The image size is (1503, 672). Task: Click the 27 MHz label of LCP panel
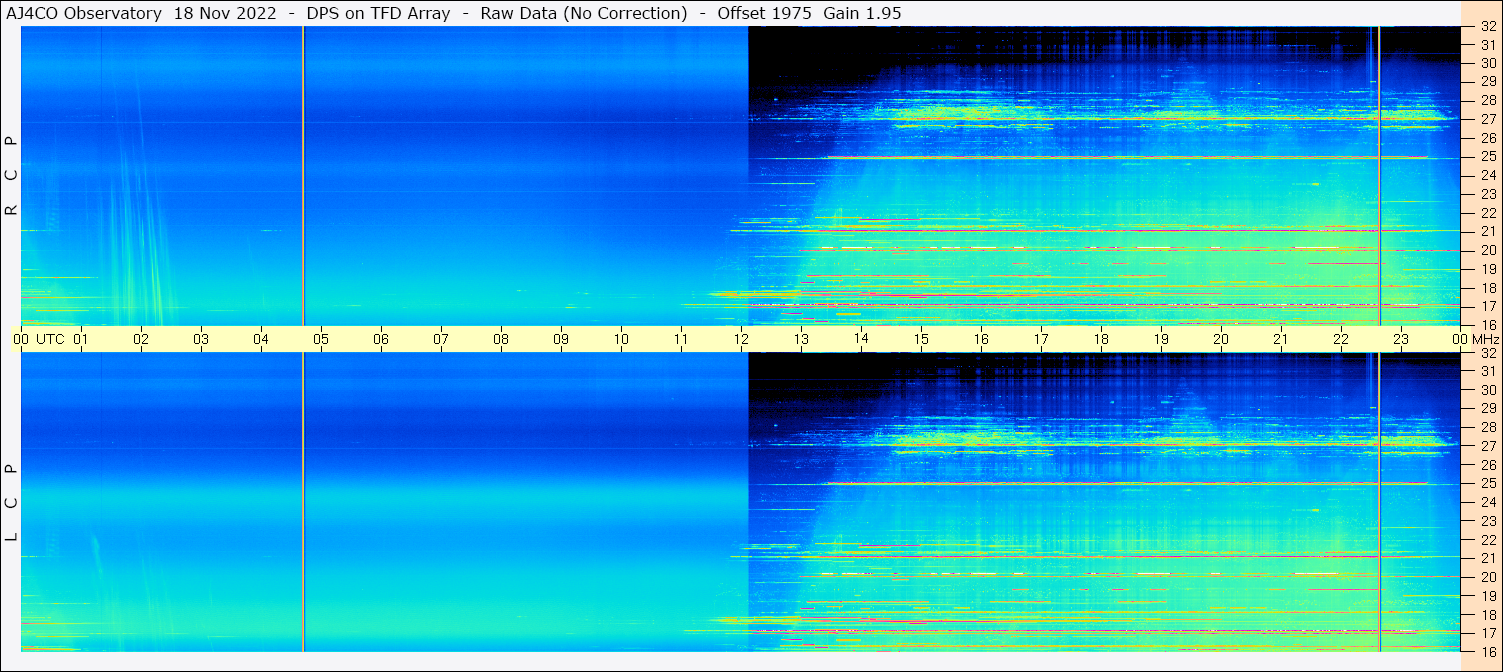(1488, 446)
